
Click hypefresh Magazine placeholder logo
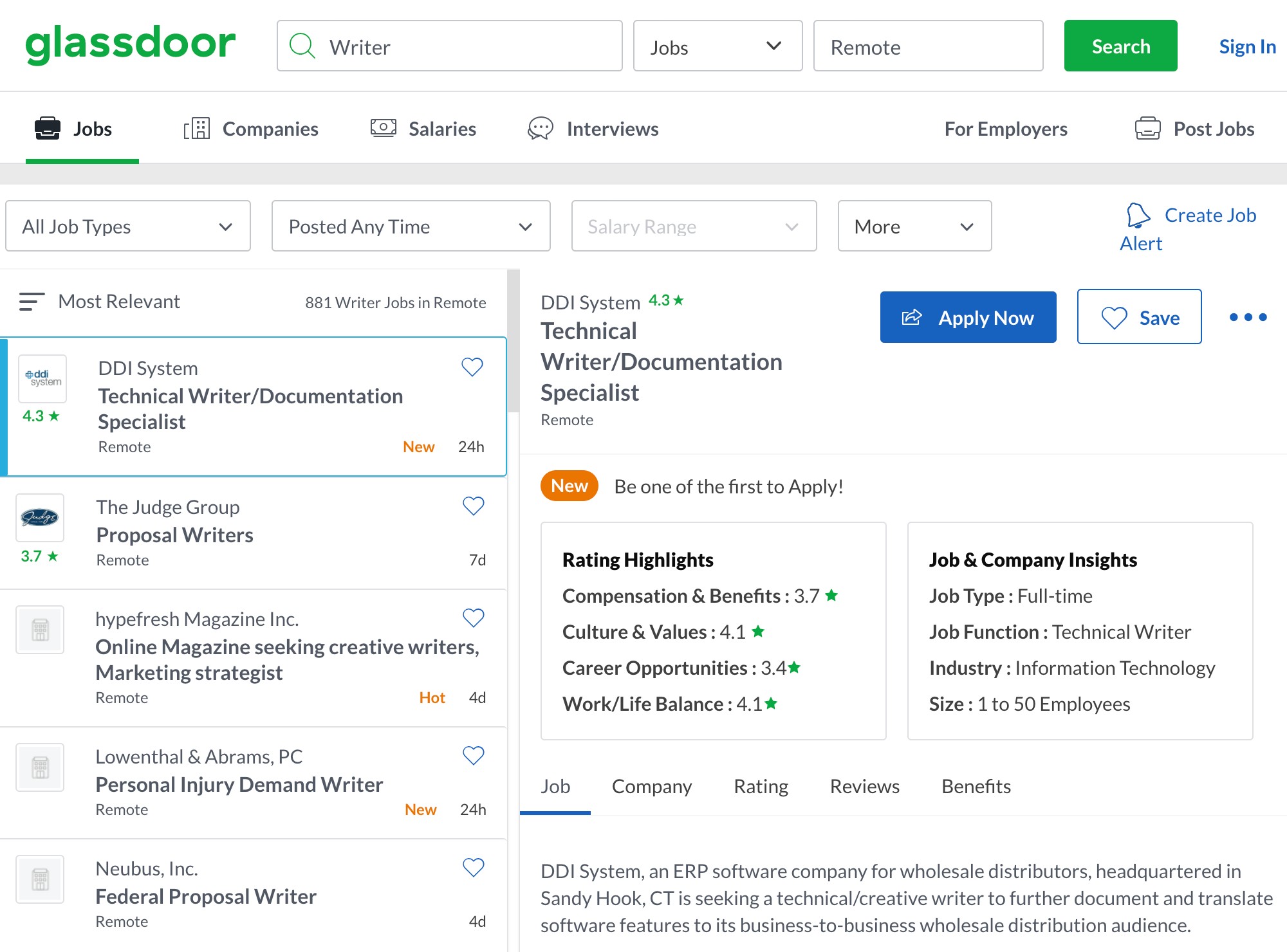coord(40,630)
